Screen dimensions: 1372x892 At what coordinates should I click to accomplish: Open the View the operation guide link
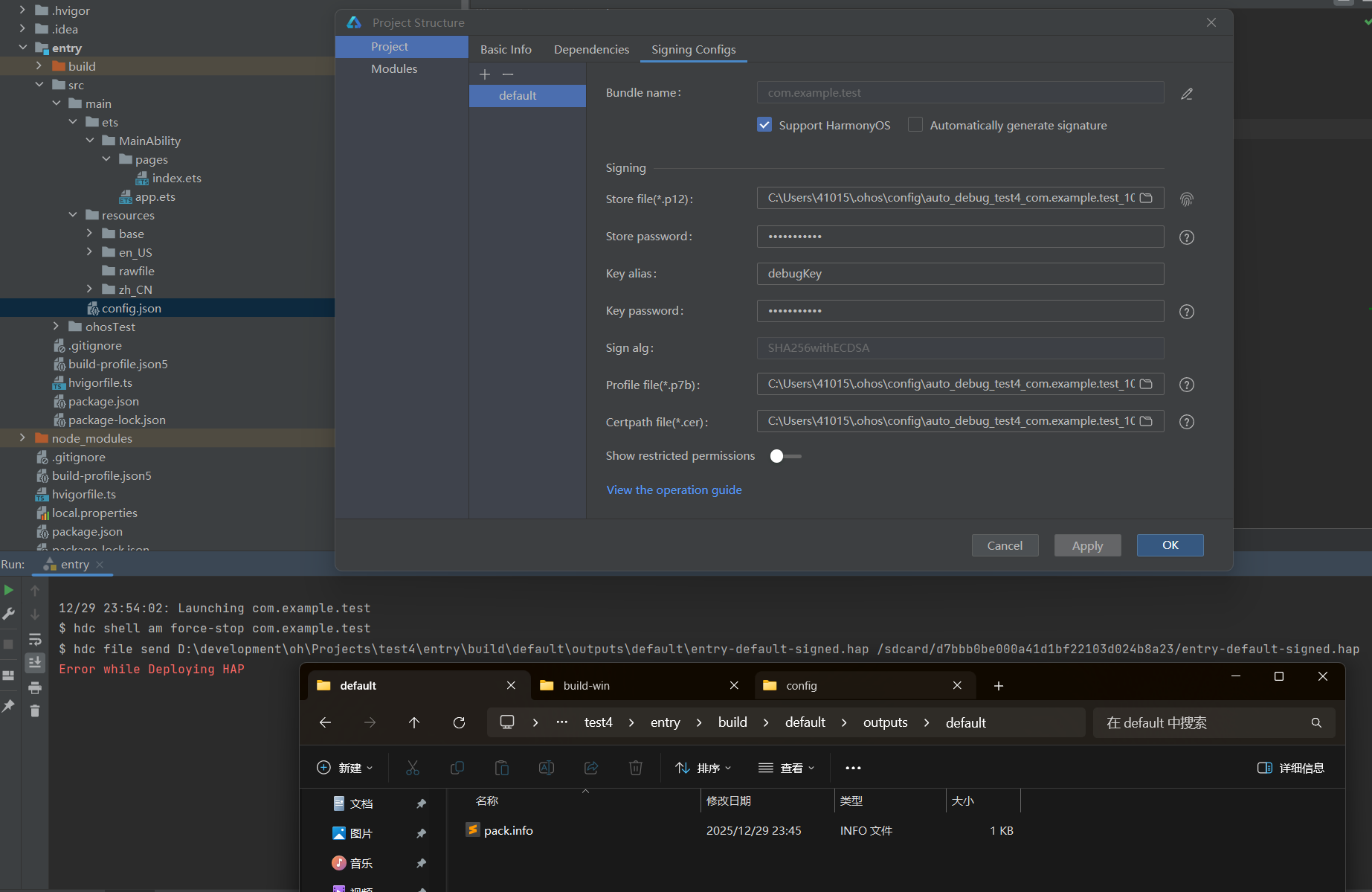(x=674, y=490)
